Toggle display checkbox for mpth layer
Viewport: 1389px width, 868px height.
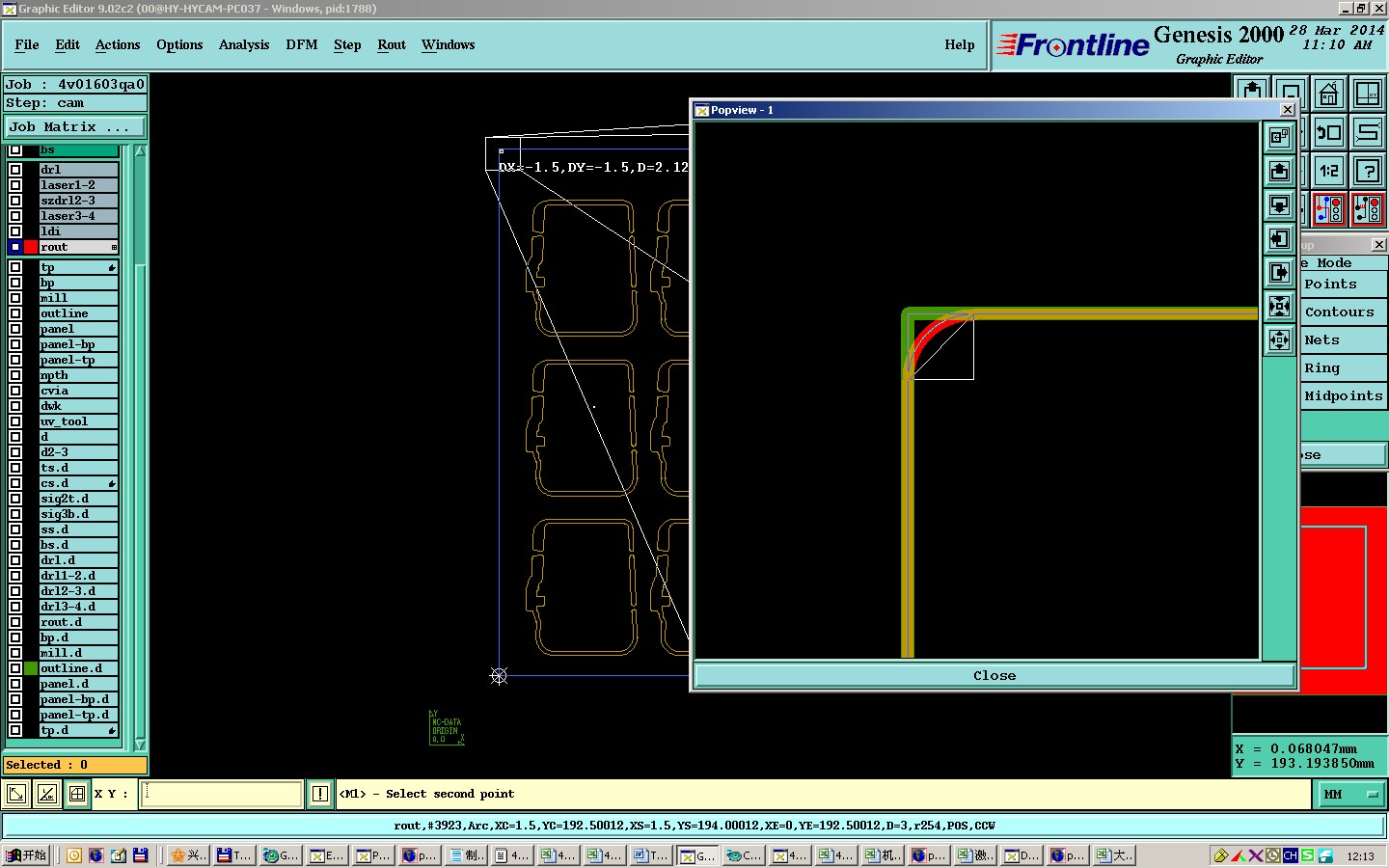pos(15,375)
